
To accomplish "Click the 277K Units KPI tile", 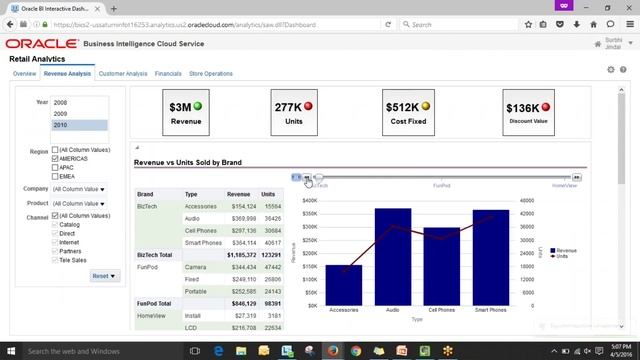I will [x=294, y=113].
